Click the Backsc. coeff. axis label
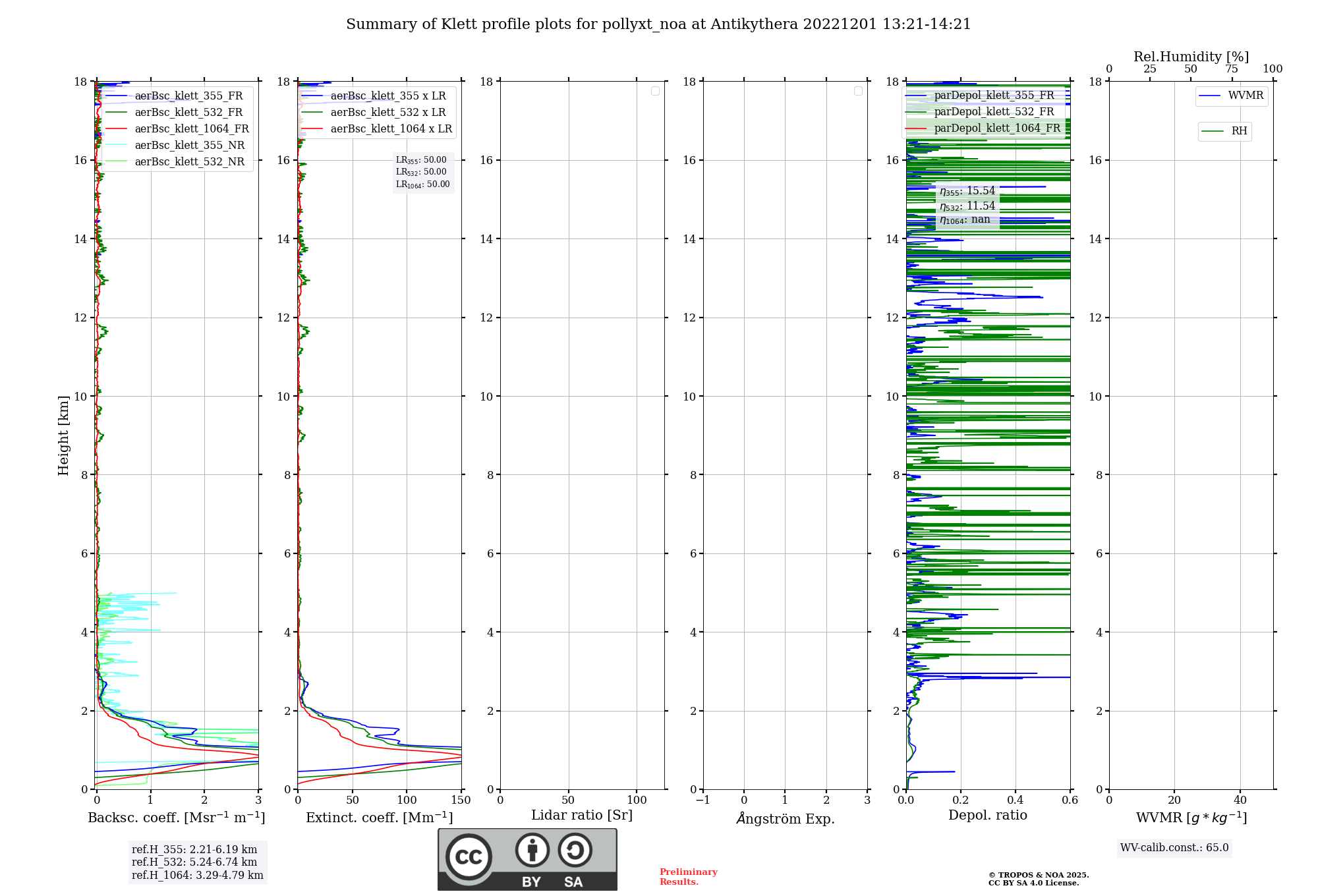 click(177, 818)
